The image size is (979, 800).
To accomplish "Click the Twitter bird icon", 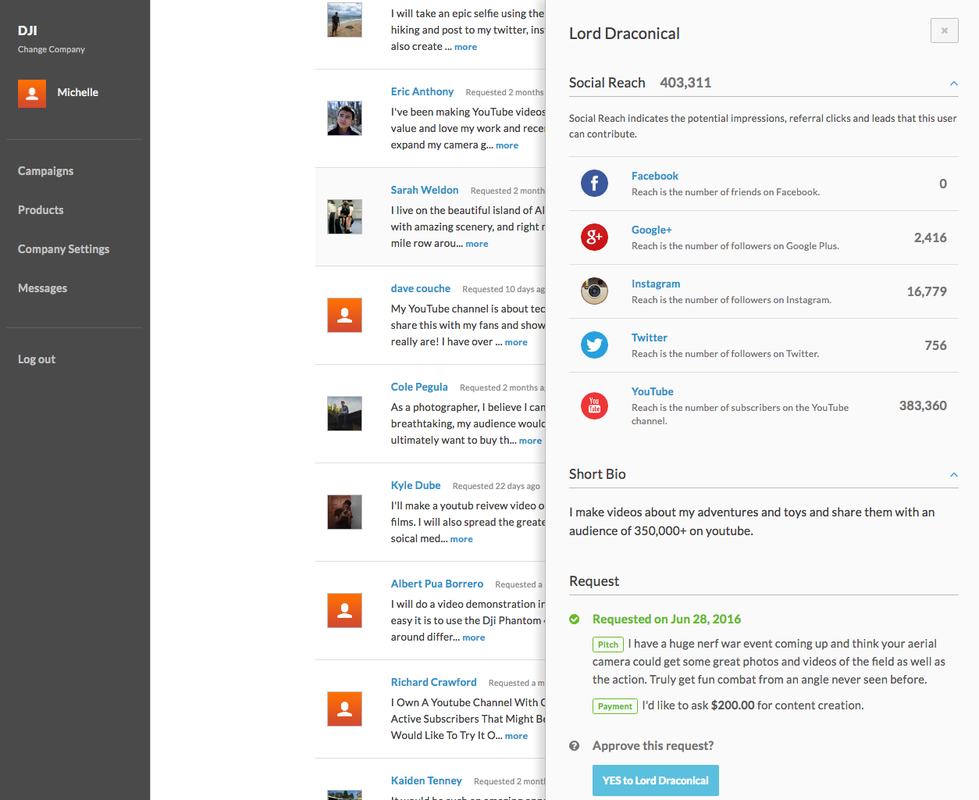I will click(594, 345).
